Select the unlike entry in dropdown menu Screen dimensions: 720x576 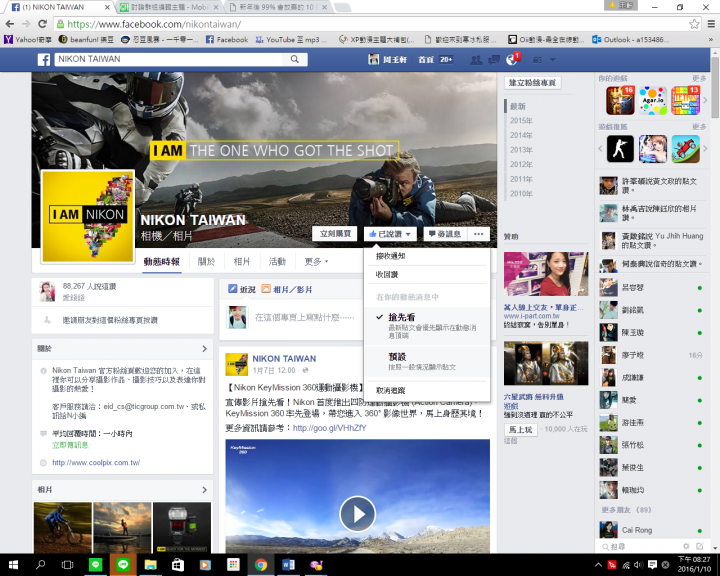coord(427,274)
